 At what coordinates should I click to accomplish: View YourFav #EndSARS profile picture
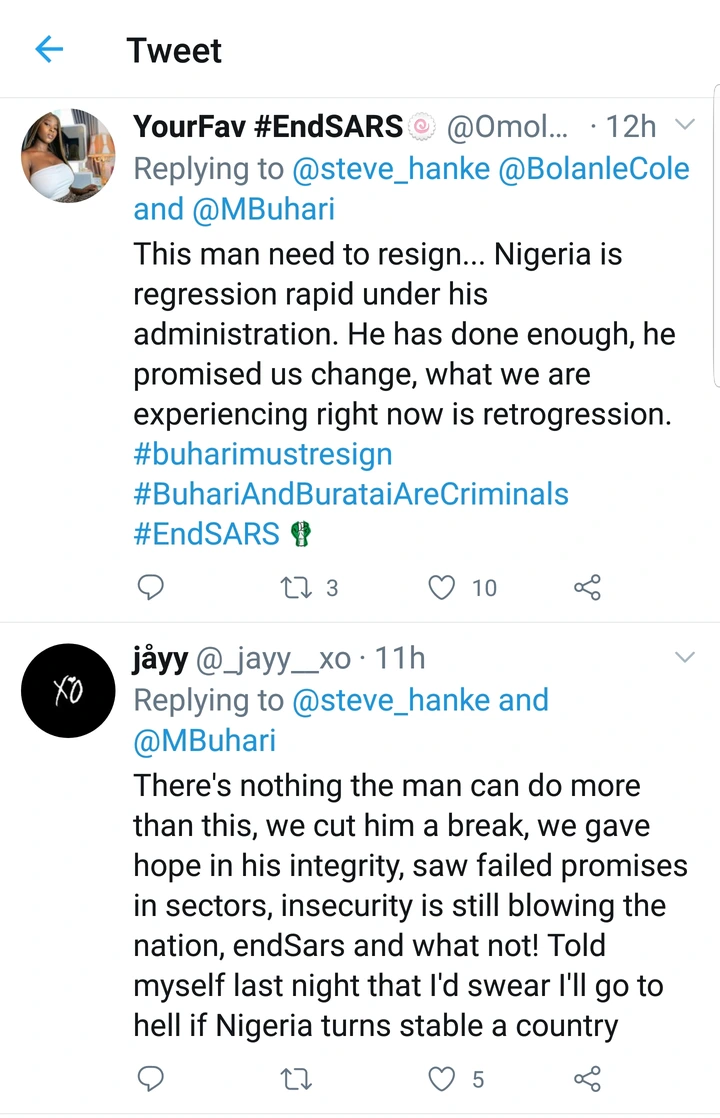click(x=68, y=156)
